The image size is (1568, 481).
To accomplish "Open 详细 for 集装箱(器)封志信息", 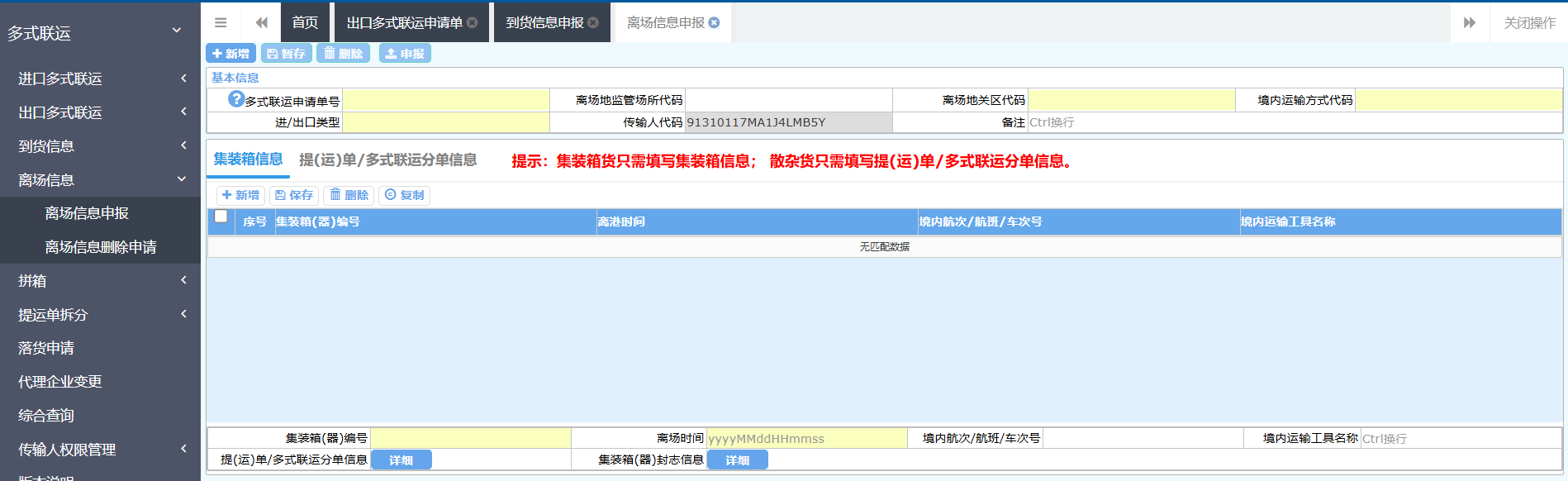I will (737, 460).
